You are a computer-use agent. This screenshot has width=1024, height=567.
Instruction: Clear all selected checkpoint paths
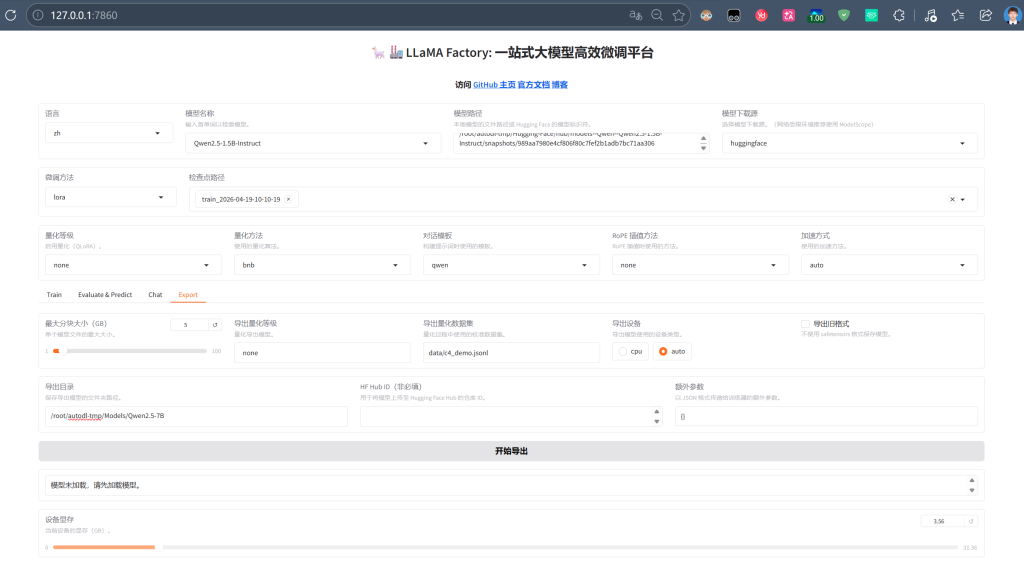[x=952, y=199]
